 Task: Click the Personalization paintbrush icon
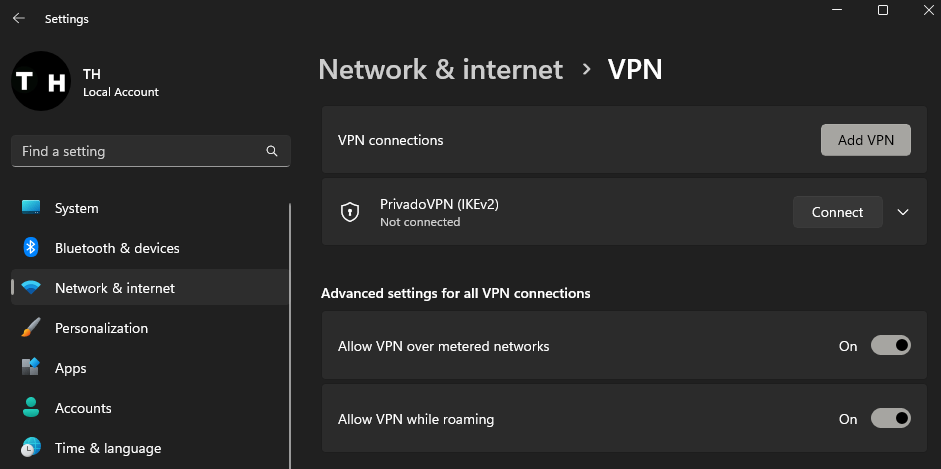click(31, 328)
